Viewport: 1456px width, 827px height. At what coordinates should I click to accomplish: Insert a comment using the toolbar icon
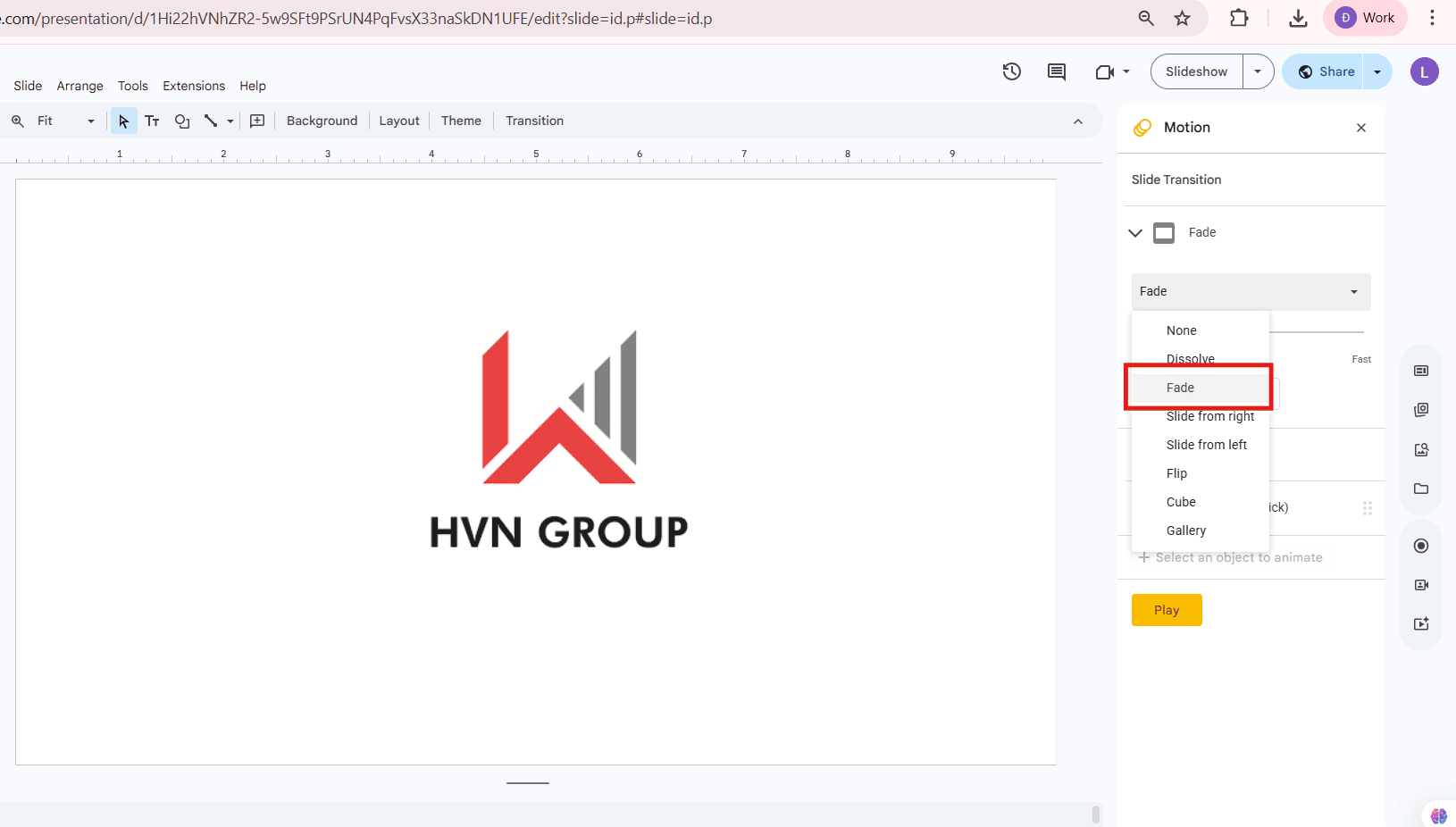pyautogui.click(x=257, y=121)
